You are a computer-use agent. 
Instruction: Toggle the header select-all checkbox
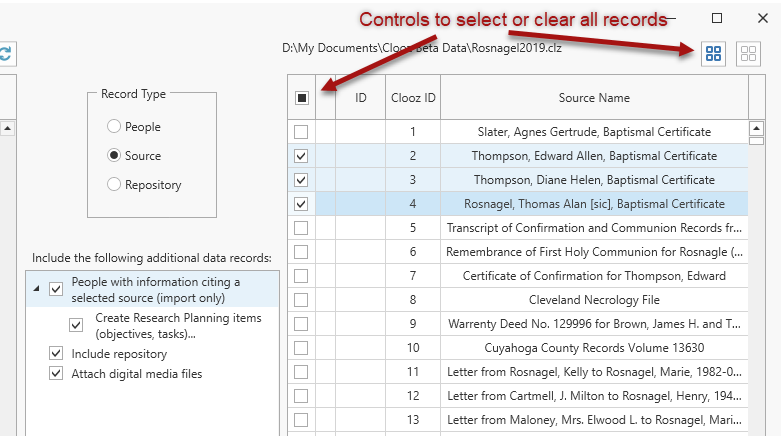(301, 98)
